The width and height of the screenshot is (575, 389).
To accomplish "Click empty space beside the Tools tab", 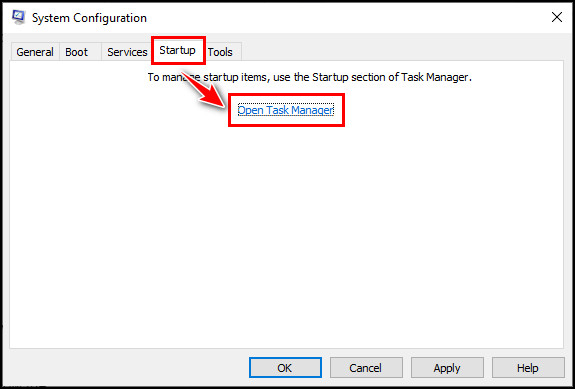I will point(403,51).
